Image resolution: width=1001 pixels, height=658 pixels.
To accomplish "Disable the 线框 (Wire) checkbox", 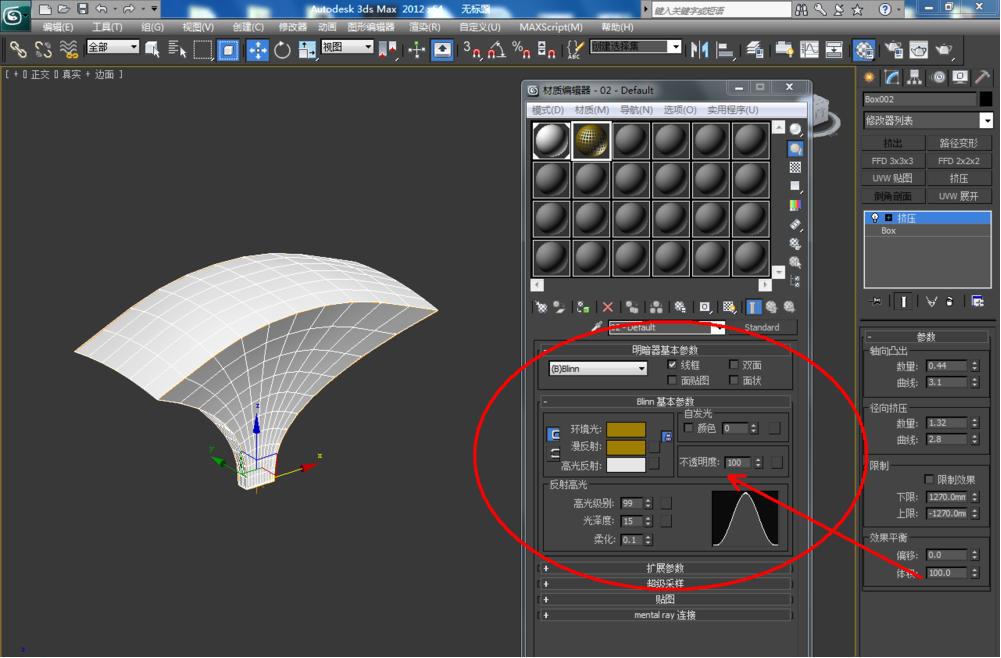I will pos(672,365).
